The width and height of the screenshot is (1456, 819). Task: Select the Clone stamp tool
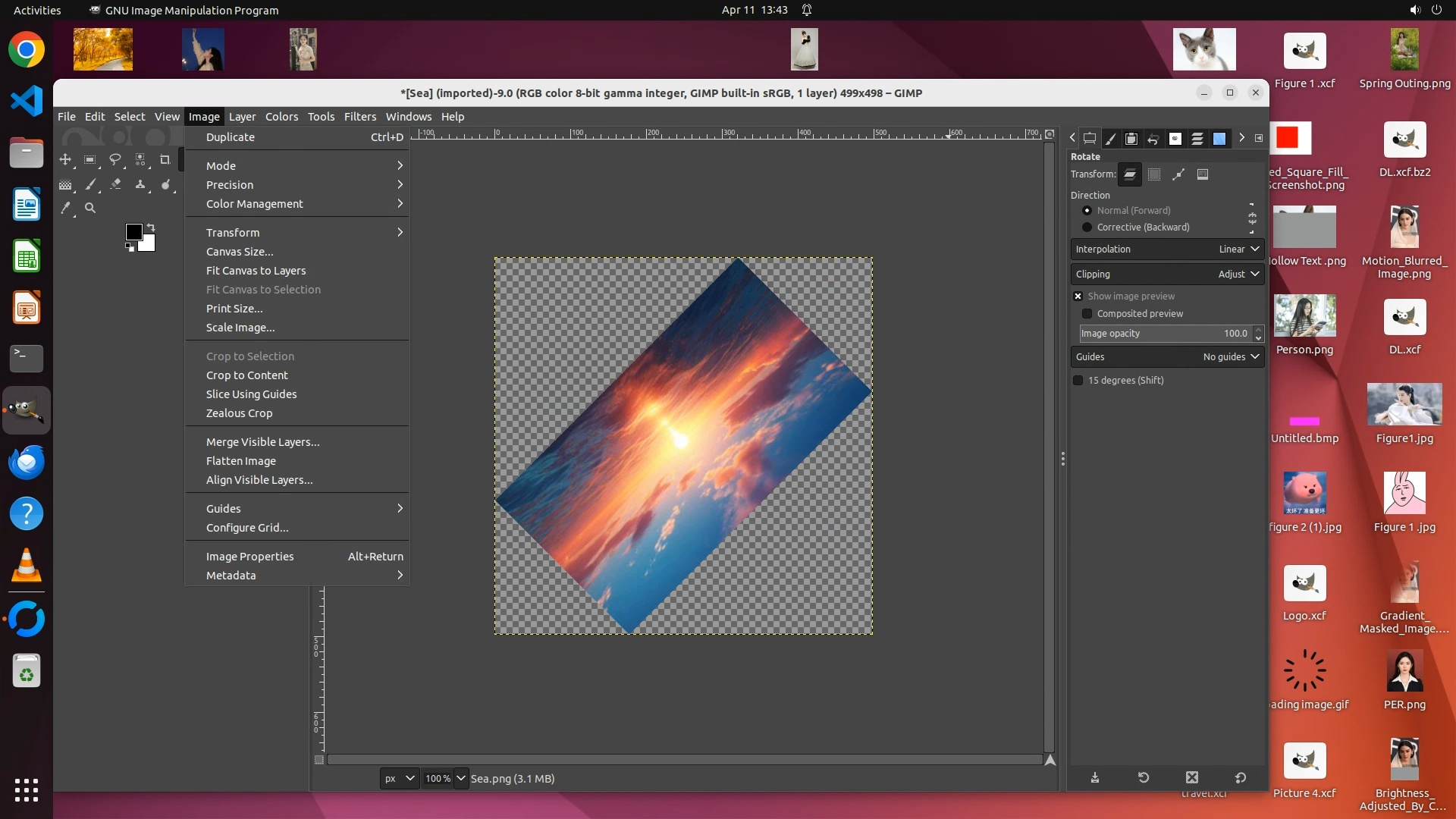pos(140,184)
